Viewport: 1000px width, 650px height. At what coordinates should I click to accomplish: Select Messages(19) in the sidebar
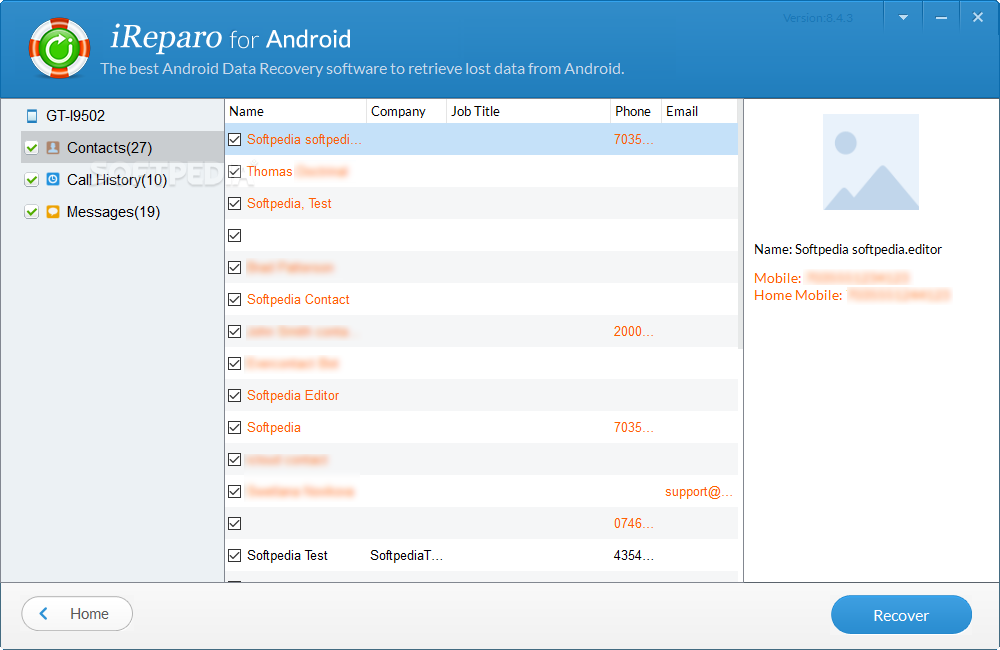point(113,212)
